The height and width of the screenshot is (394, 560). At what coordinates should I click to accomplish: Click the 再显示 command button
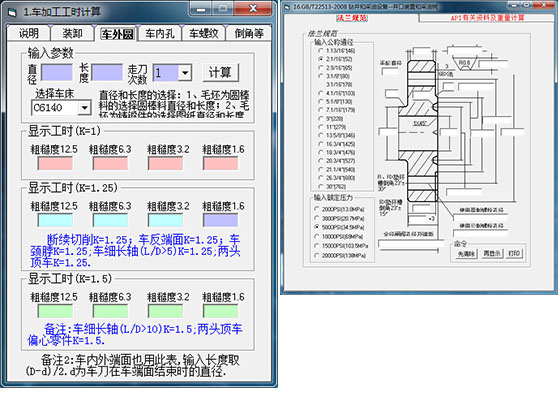click(x=491, y=254)
